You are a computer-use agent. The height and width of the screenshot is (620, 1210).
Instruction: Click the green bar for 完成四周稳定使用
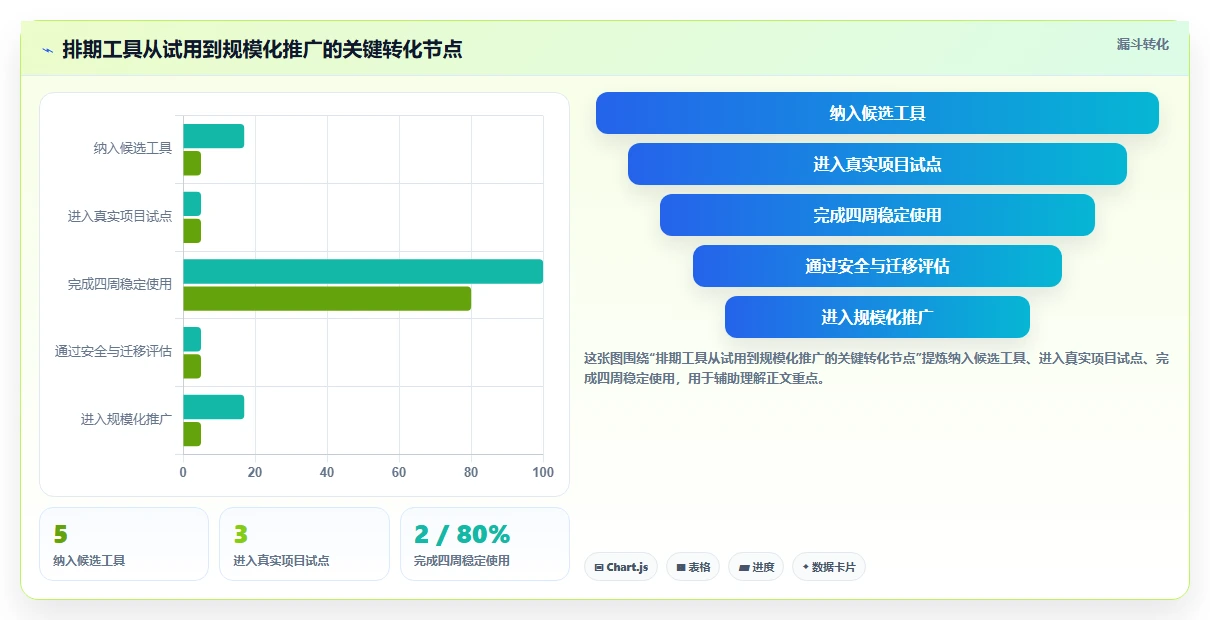(327, 298)
